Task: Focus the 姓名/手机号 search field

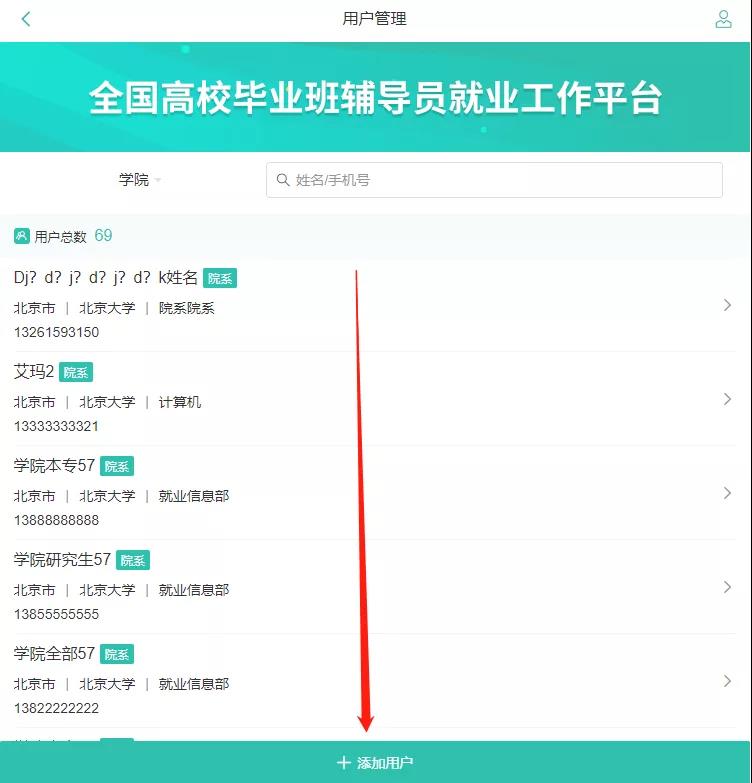Action: point(494,180)
